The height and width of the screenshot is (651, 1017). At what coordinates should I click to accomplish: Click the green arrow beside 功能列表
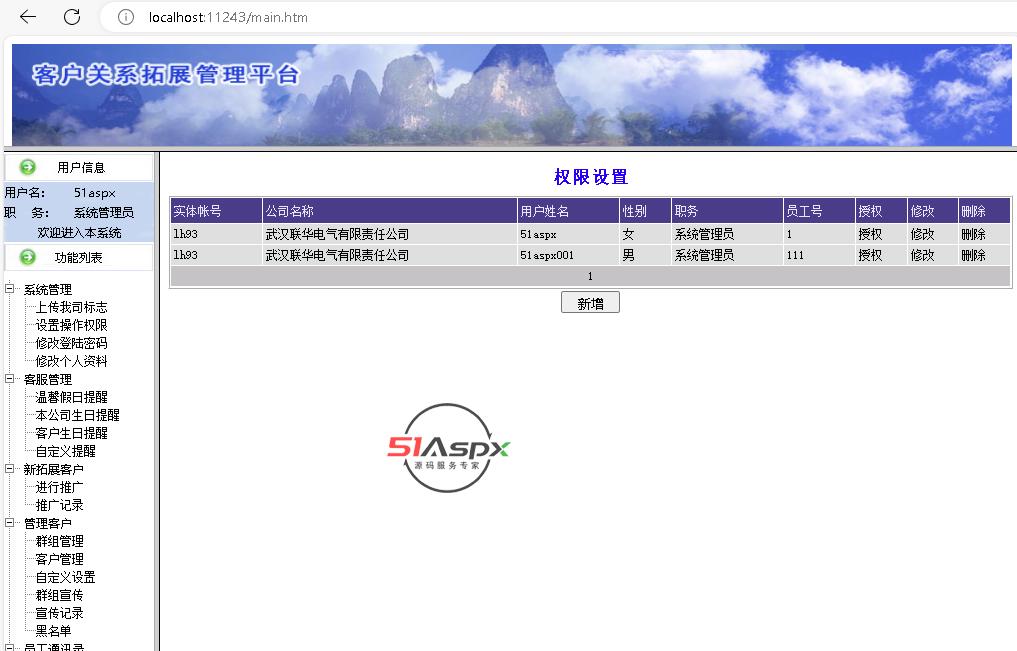click(x=28, y=257)
